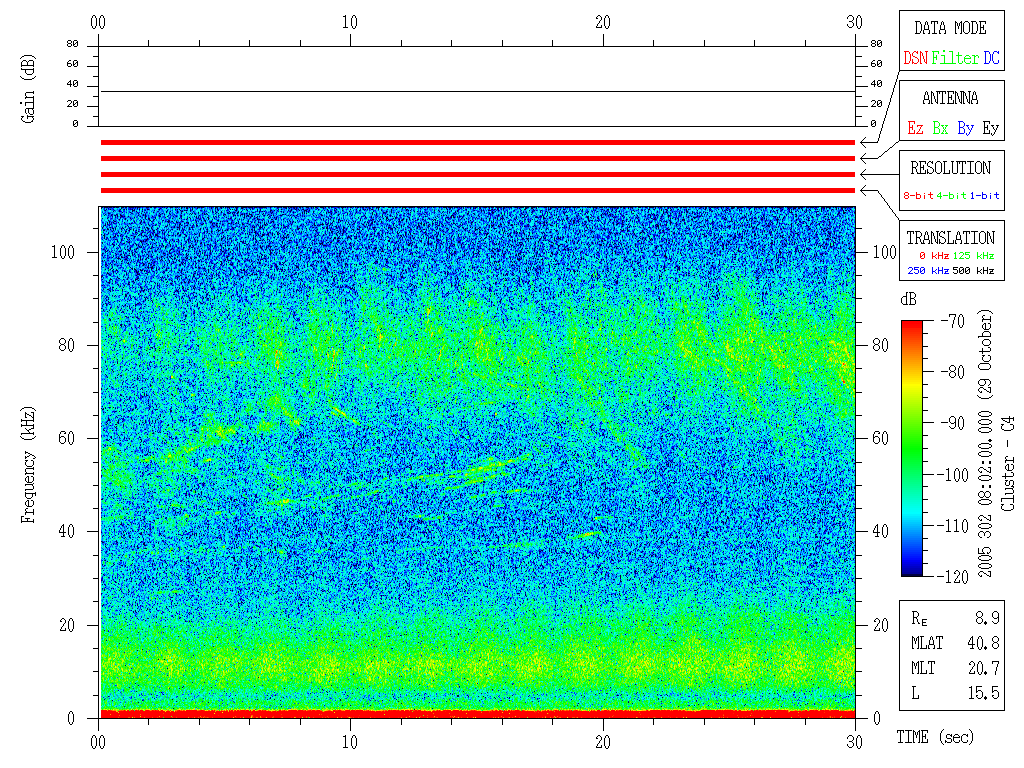Image resolution: width=1024 pixels, height=768 pixels.
Task: Click the green Bx antenna label
Action: click(x=940, y=128)
